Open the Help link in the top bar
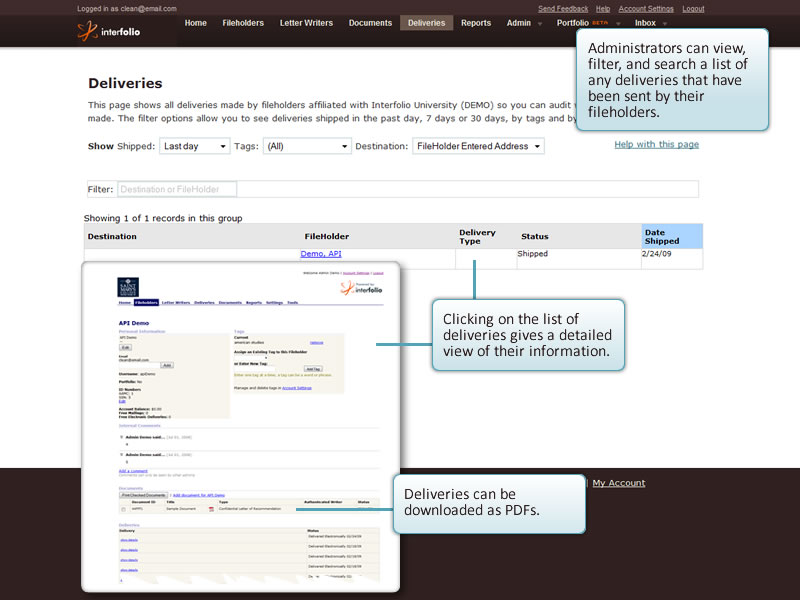 pos(603,9)
